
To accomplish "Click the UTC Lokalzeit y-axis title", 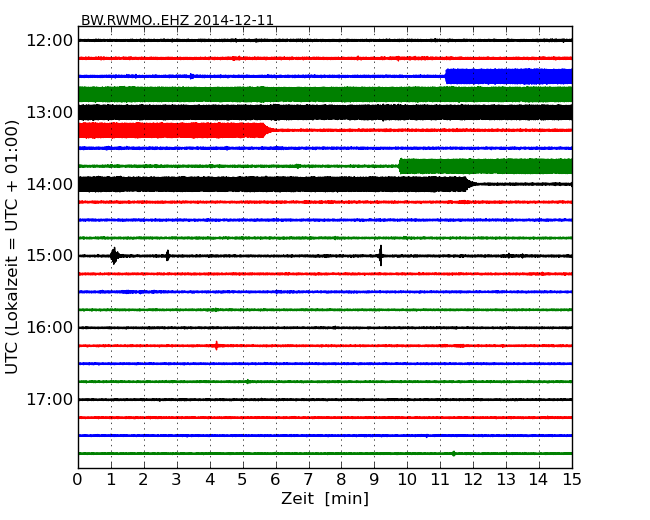I will [12, 247].
